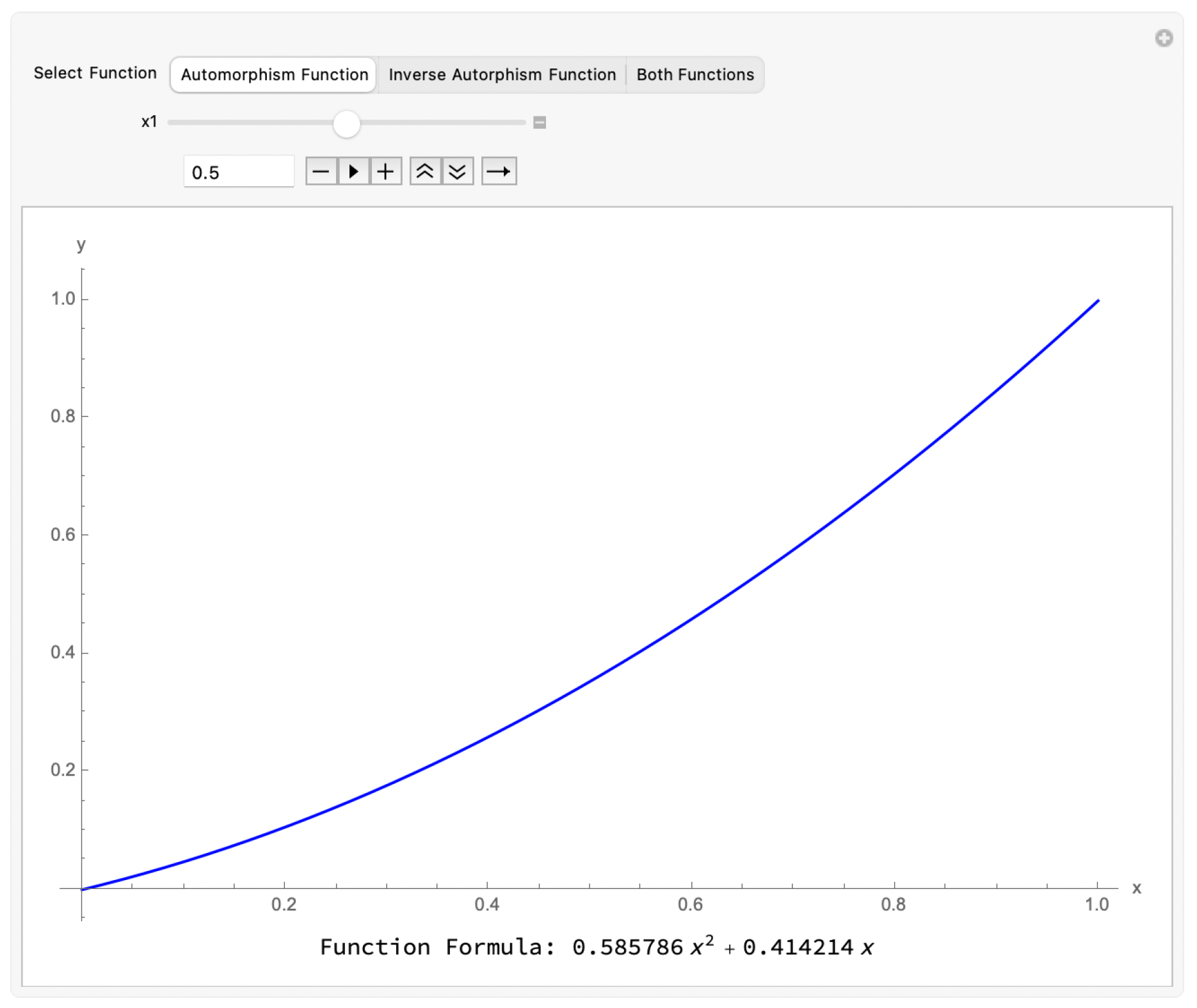Choose the Both Functions option
The image size is (1197, 1008).
coord(695,75)
